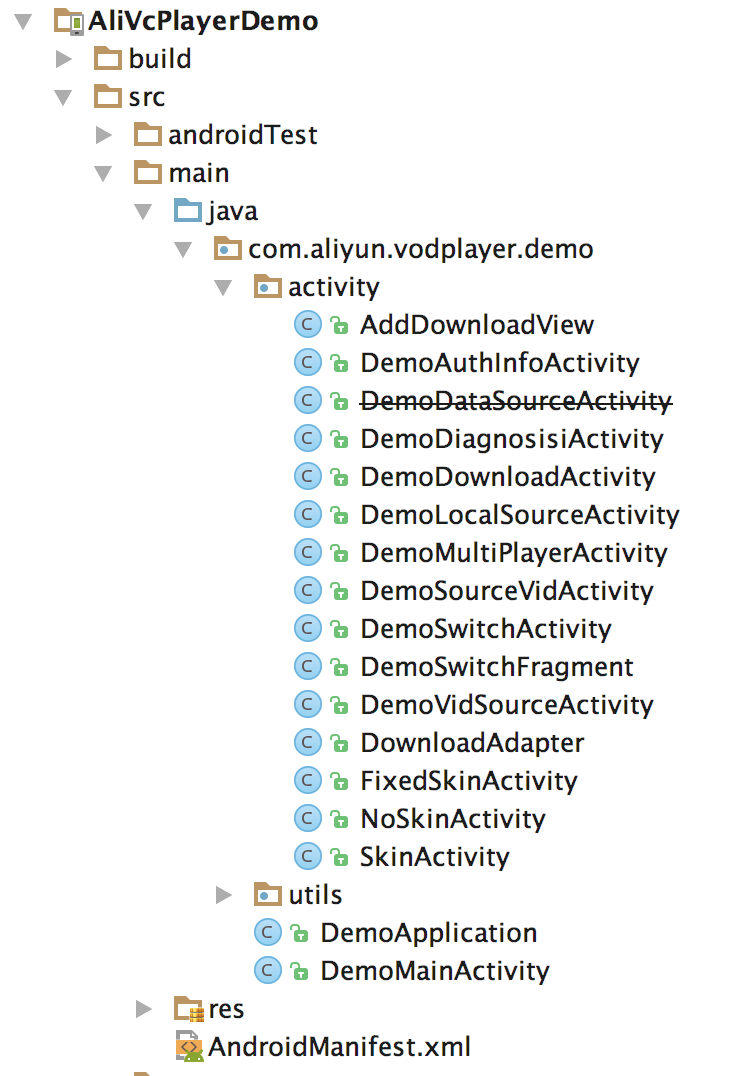
Task: Click green lock icon beside AddDownloadView
Action: [340, 325]
